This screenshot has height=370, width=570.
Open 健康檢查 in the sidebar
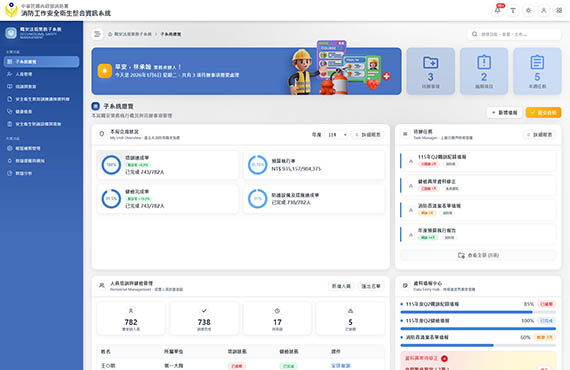tap(41, 112)
